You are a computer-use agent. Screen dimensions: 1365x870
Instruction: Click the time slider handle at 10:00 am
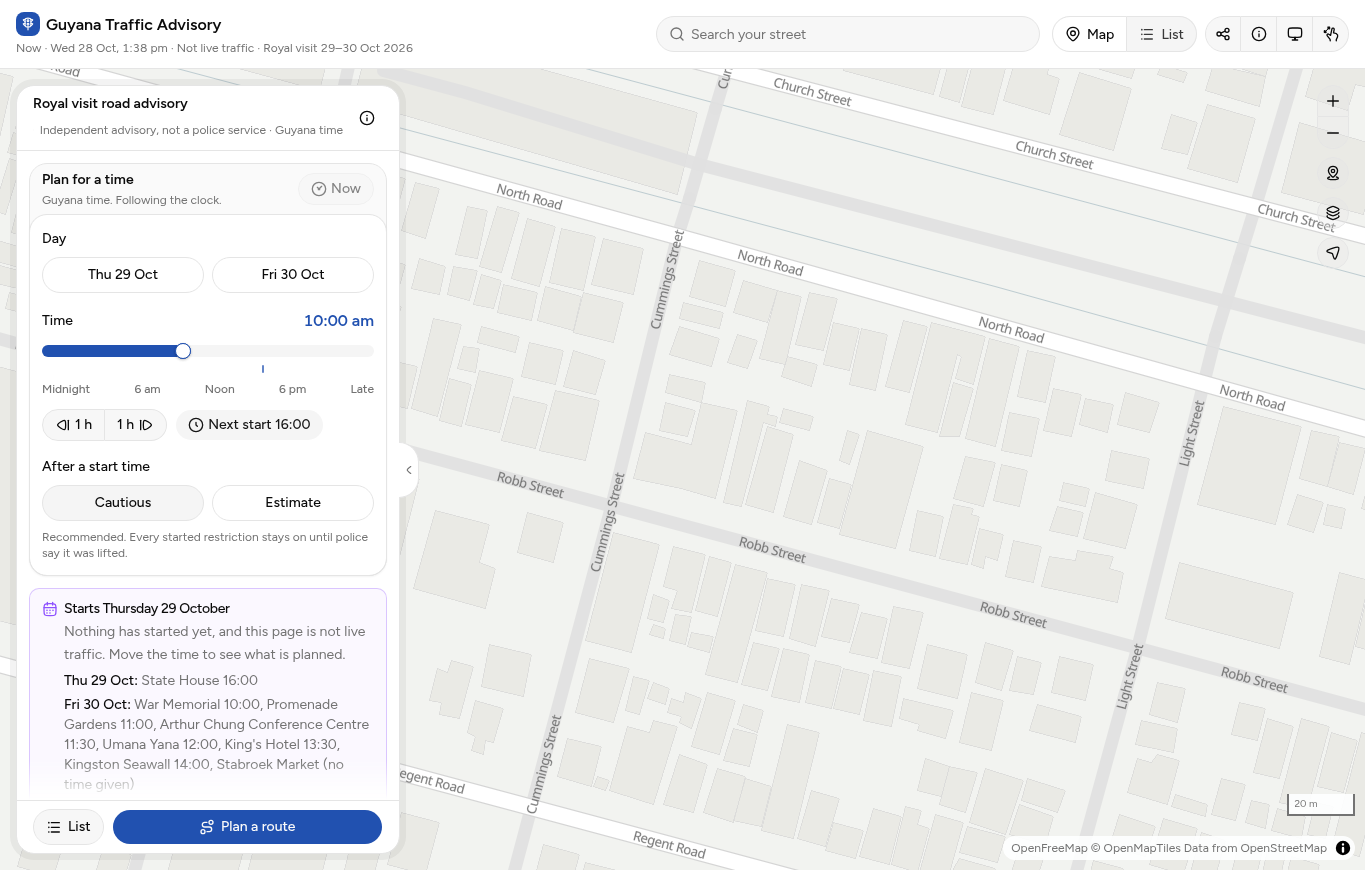[183, 351]
